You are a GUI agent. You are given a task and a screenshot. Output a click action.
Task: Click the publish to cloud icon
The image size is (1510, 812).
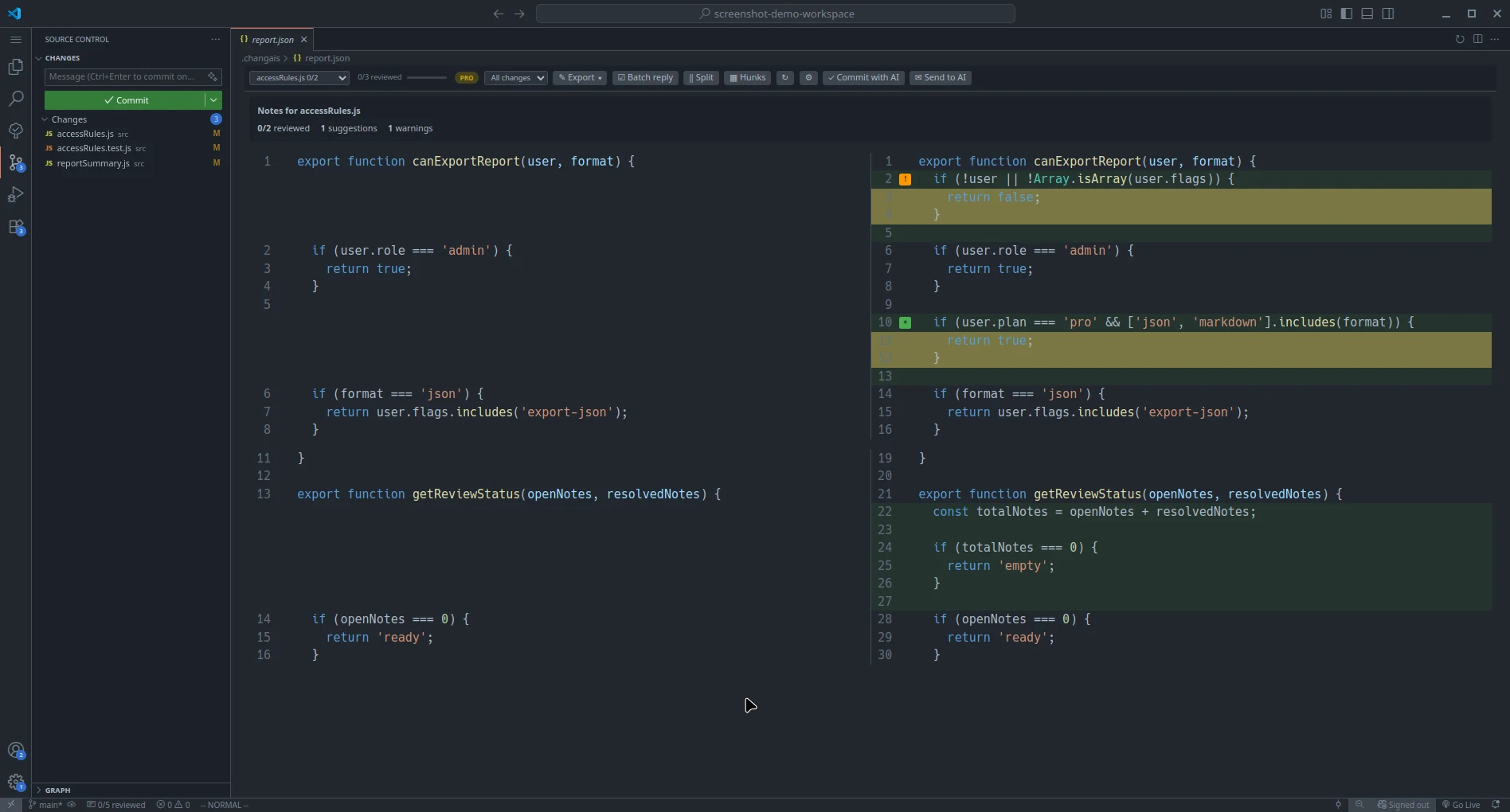pos(72,805)
